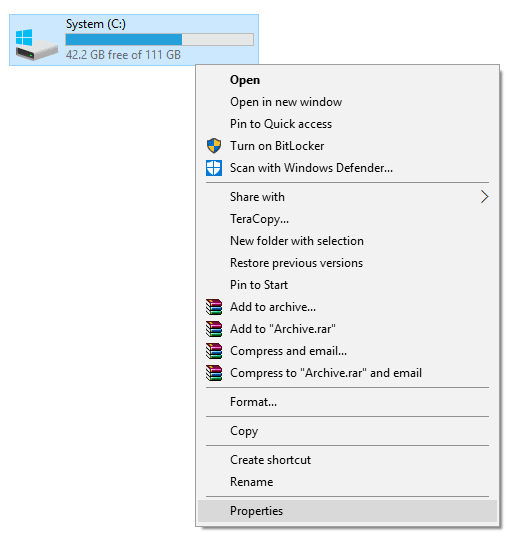The width and height of the screenshot is (520, 550).
Task: Click WinRAR icon beside Compress and email
Action: [x=214, y=351]
